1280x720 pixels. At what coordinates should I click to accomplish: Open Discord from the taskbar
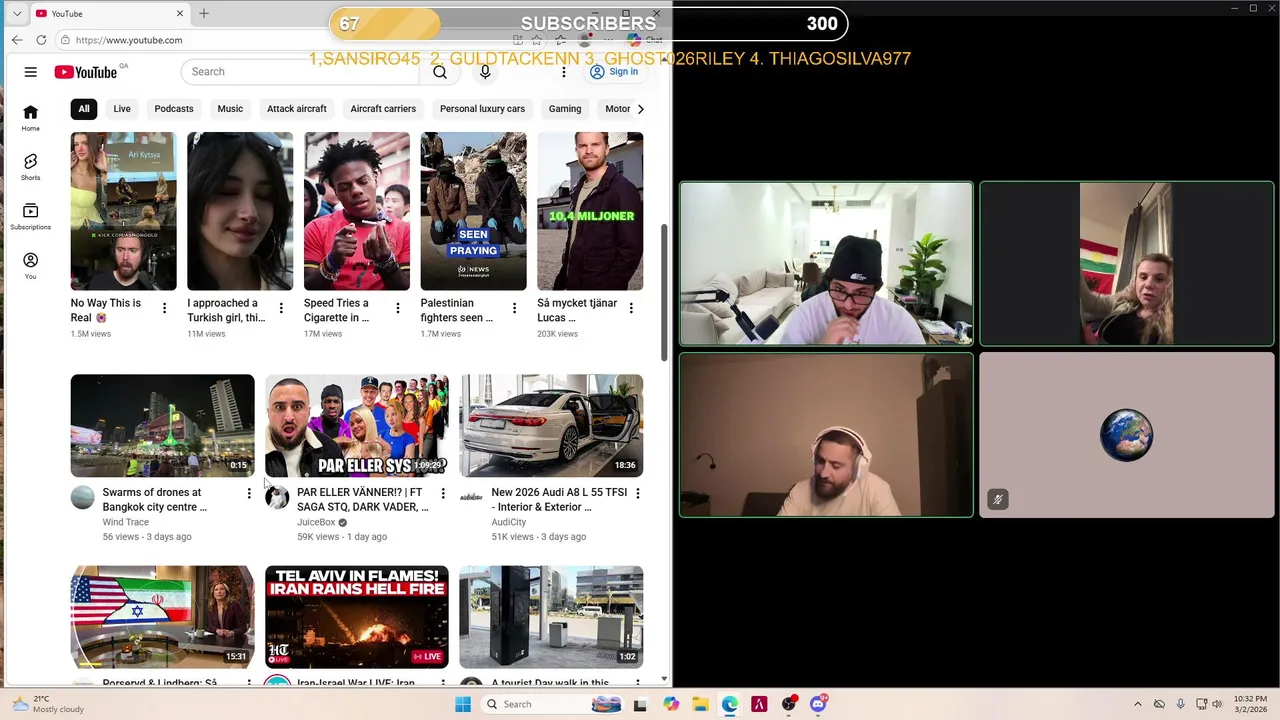coord(818,704)
